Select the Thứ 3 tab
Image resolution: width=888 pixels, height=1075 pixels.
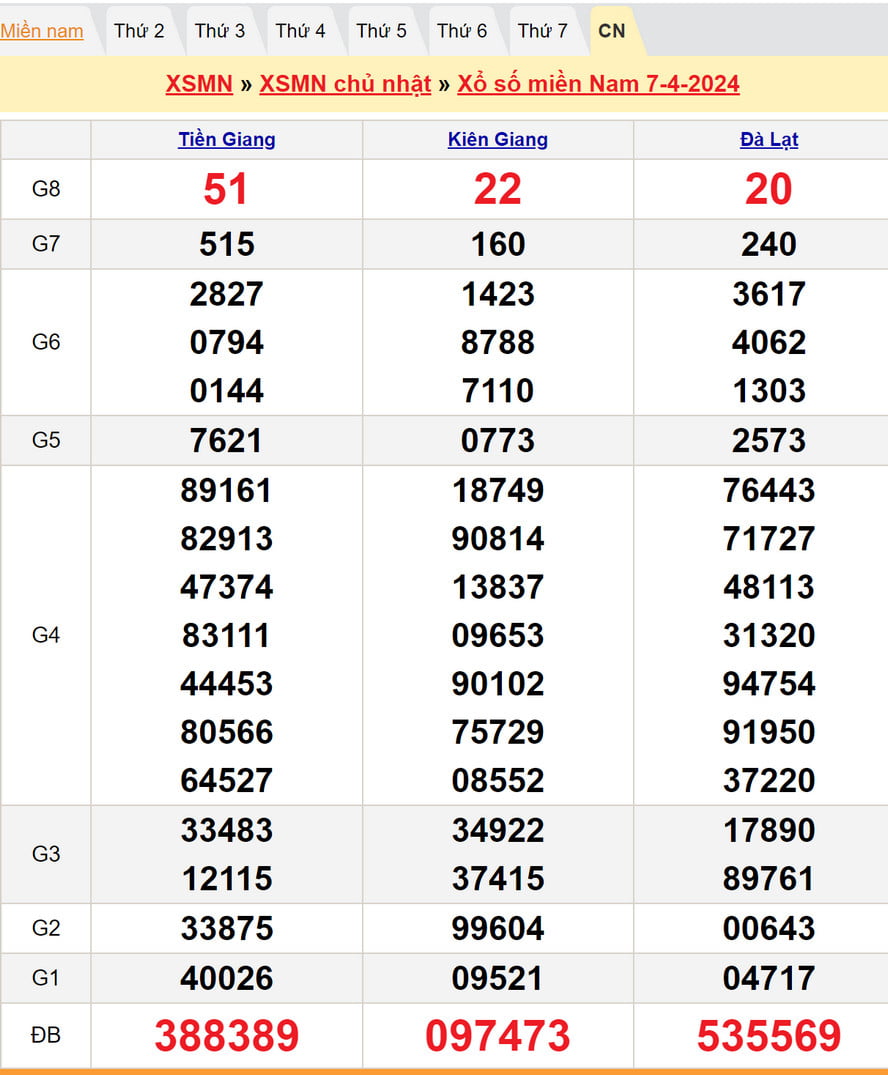(220, 31)
